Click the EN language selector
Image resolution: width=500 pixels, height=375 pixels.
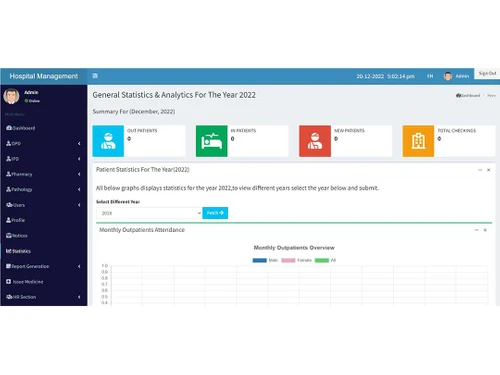430,76
